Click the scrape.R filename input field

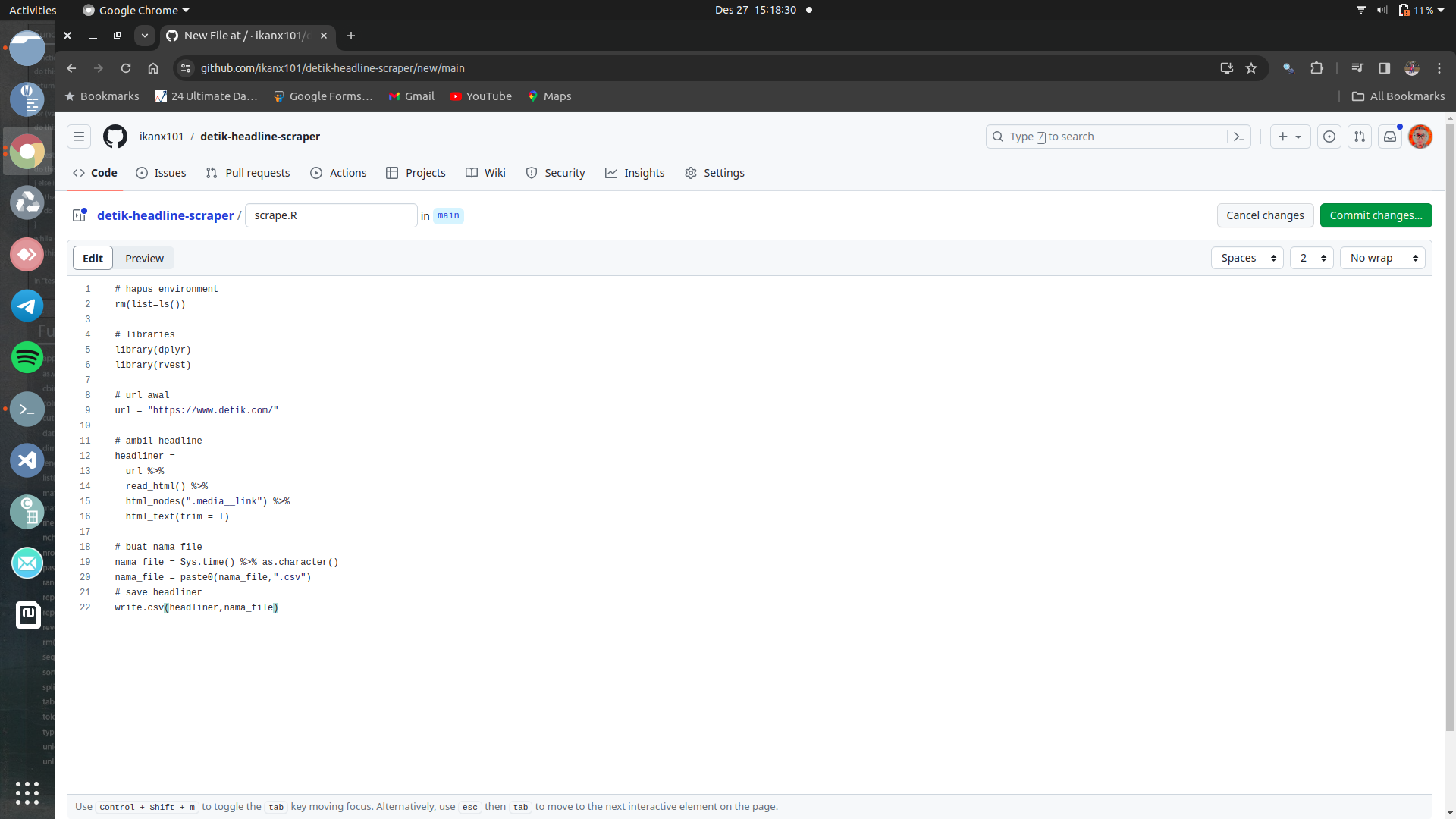click(x=331, y=215)
